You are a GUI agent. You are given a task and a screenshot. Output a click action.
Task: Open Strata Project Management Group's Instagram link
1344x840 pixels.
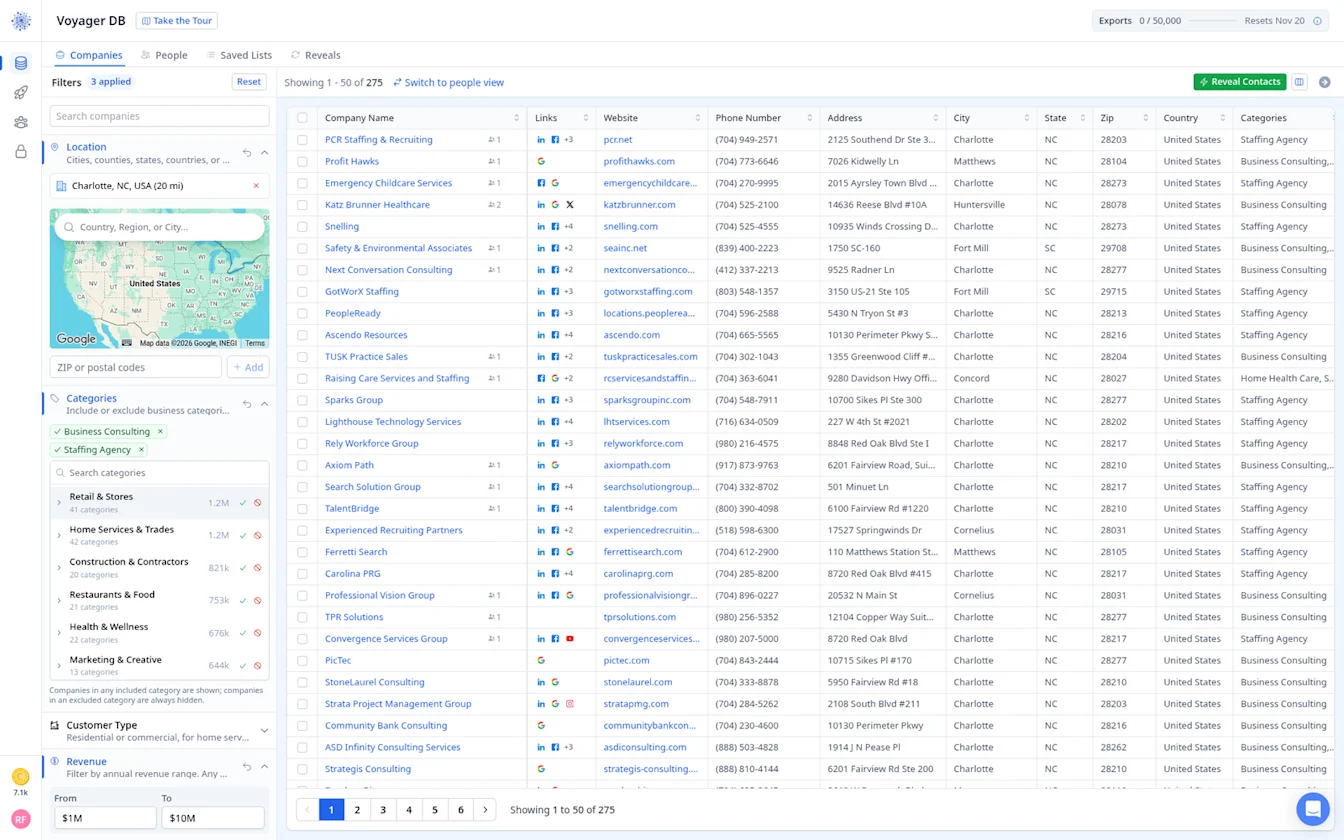tap(570, 704)
